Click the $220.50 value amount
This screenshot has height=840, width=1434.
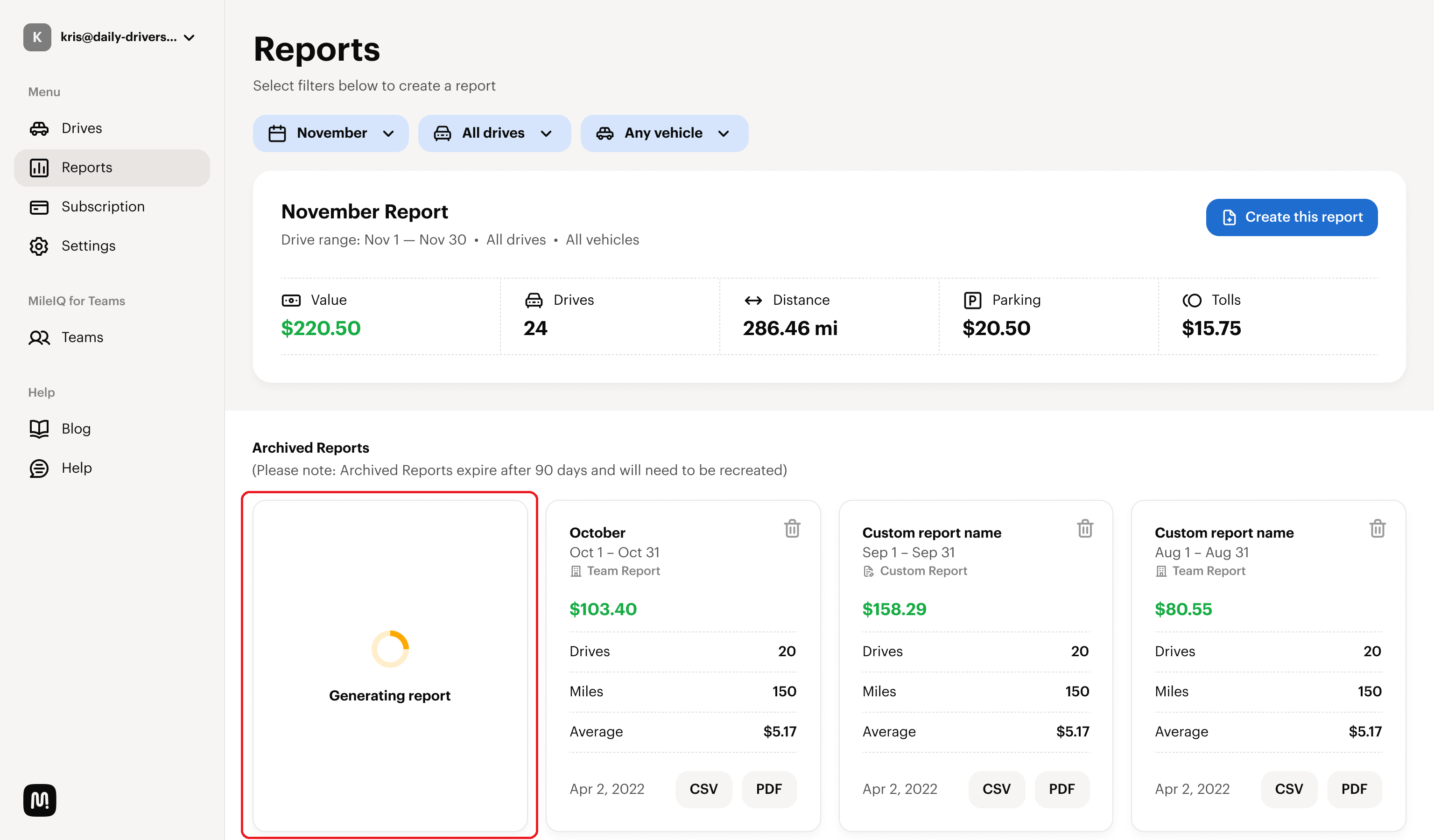[321, 329]
